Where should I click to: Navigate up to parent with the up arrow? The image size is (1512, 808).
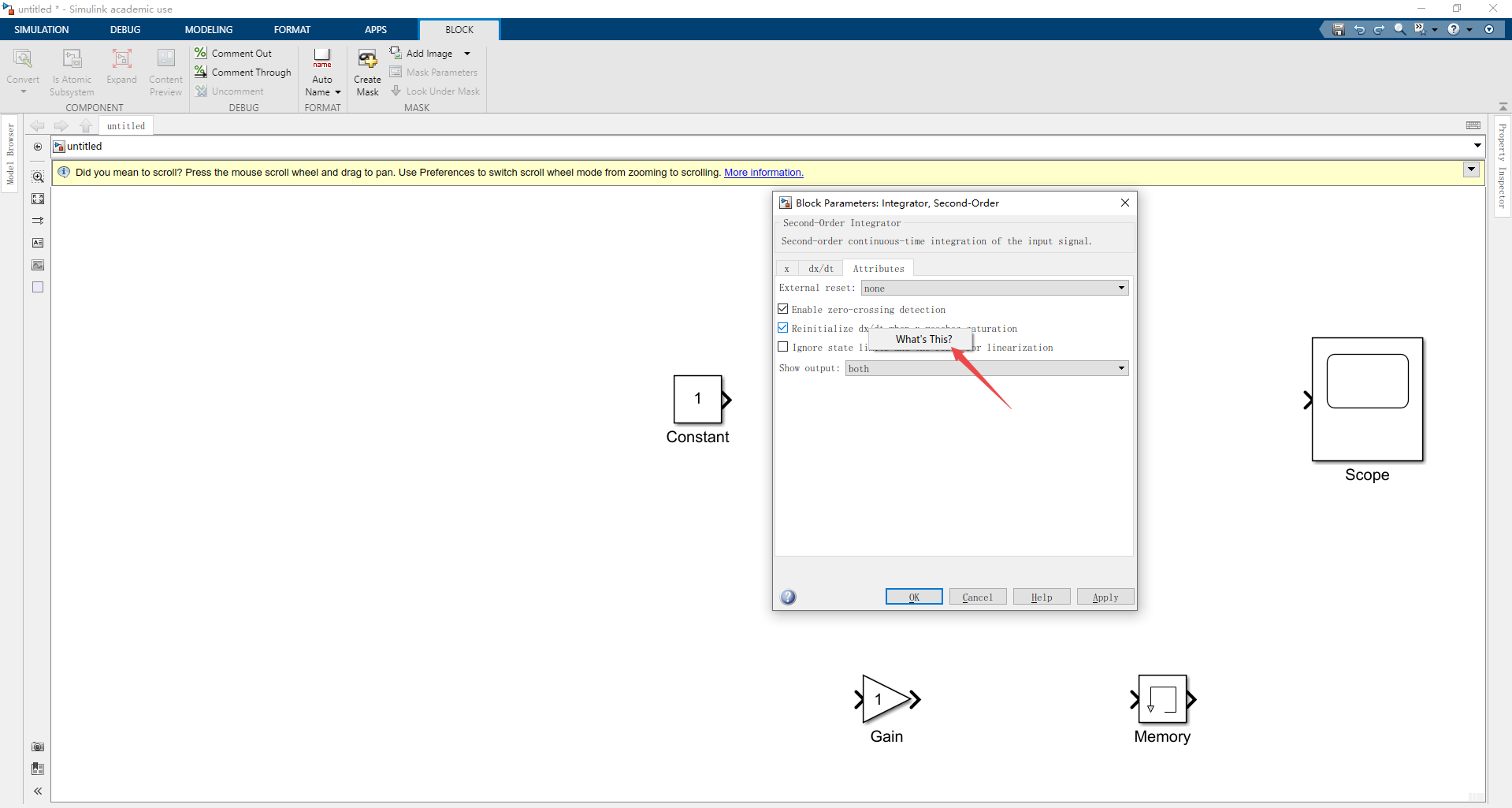click(x=86, y=125)
